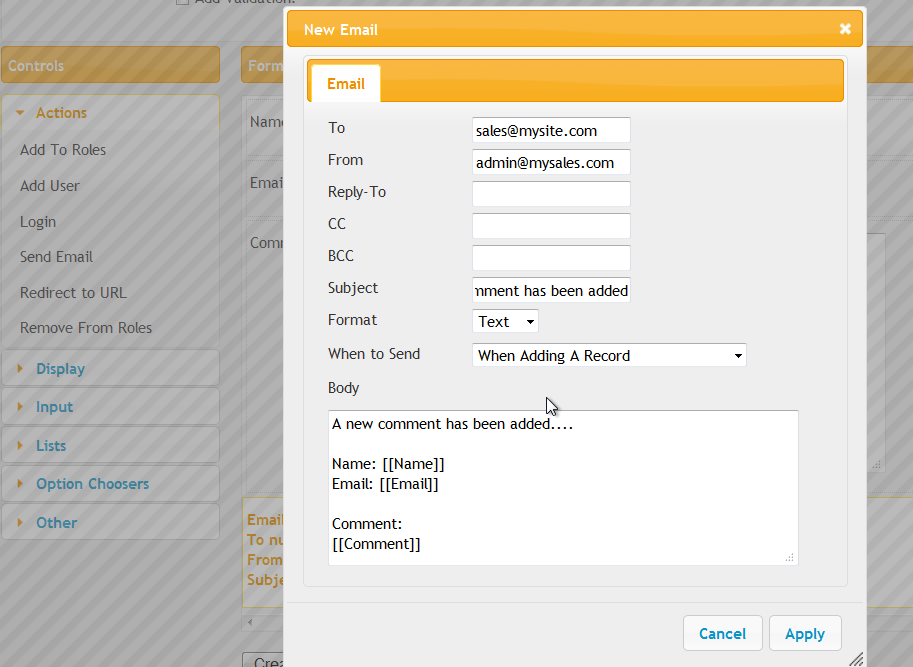Screen dimensions: 913x667
Task: Click into the BCC field
Action: click(x=551, y=258)
